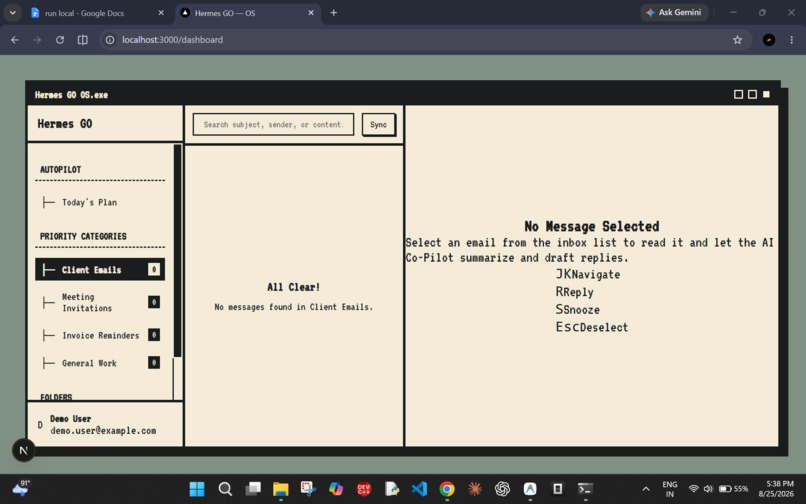Show hidden system tray icons
Viewport: 806px width, 504px height.
tap(646, 489)
